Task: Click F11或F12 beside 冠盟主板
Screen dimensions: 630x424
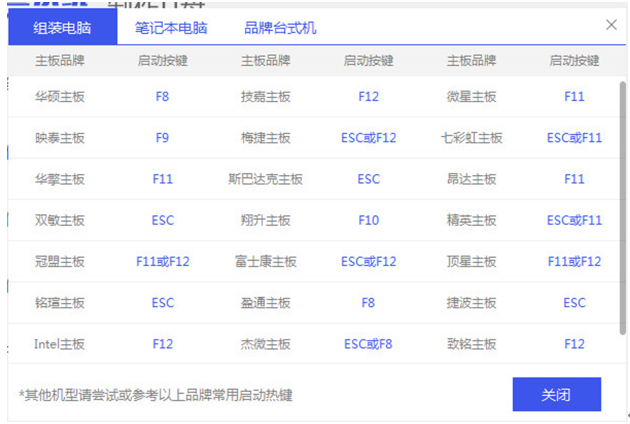Action: 162,261
